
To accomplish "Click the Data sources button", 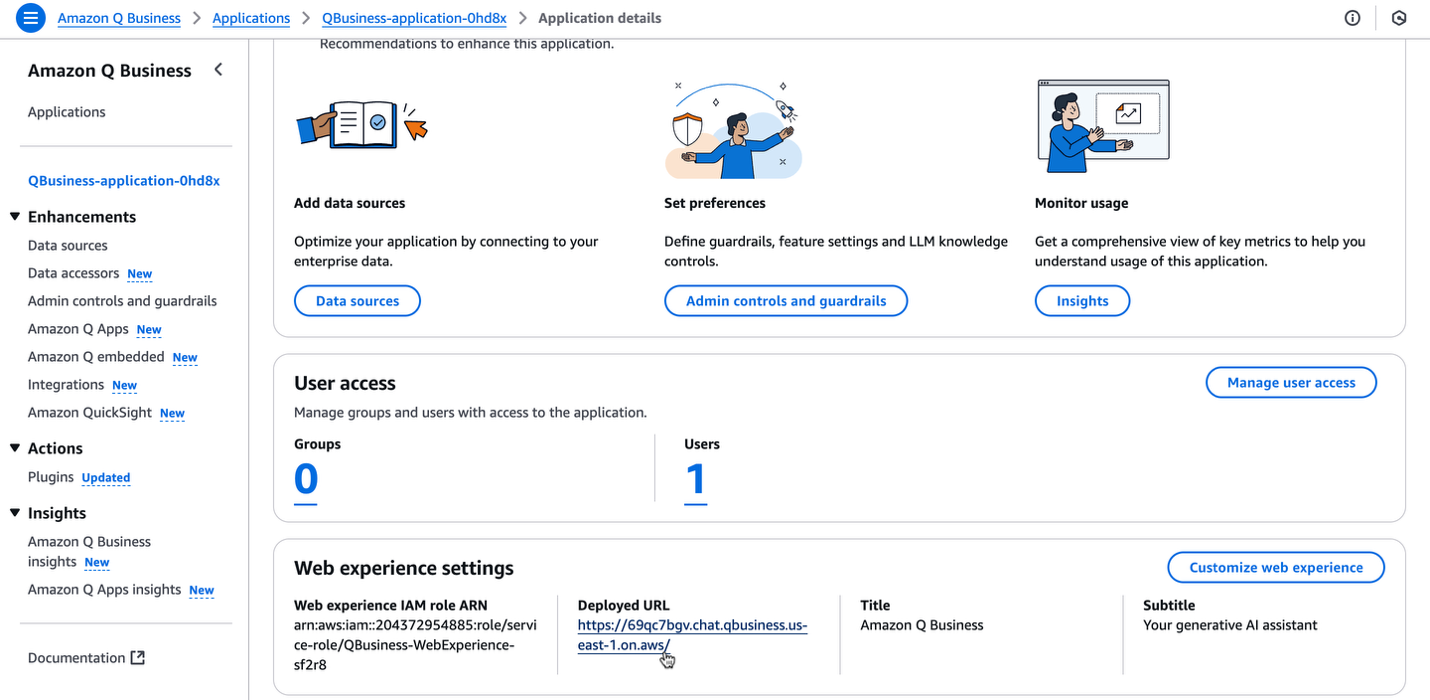I will [357, 301].
